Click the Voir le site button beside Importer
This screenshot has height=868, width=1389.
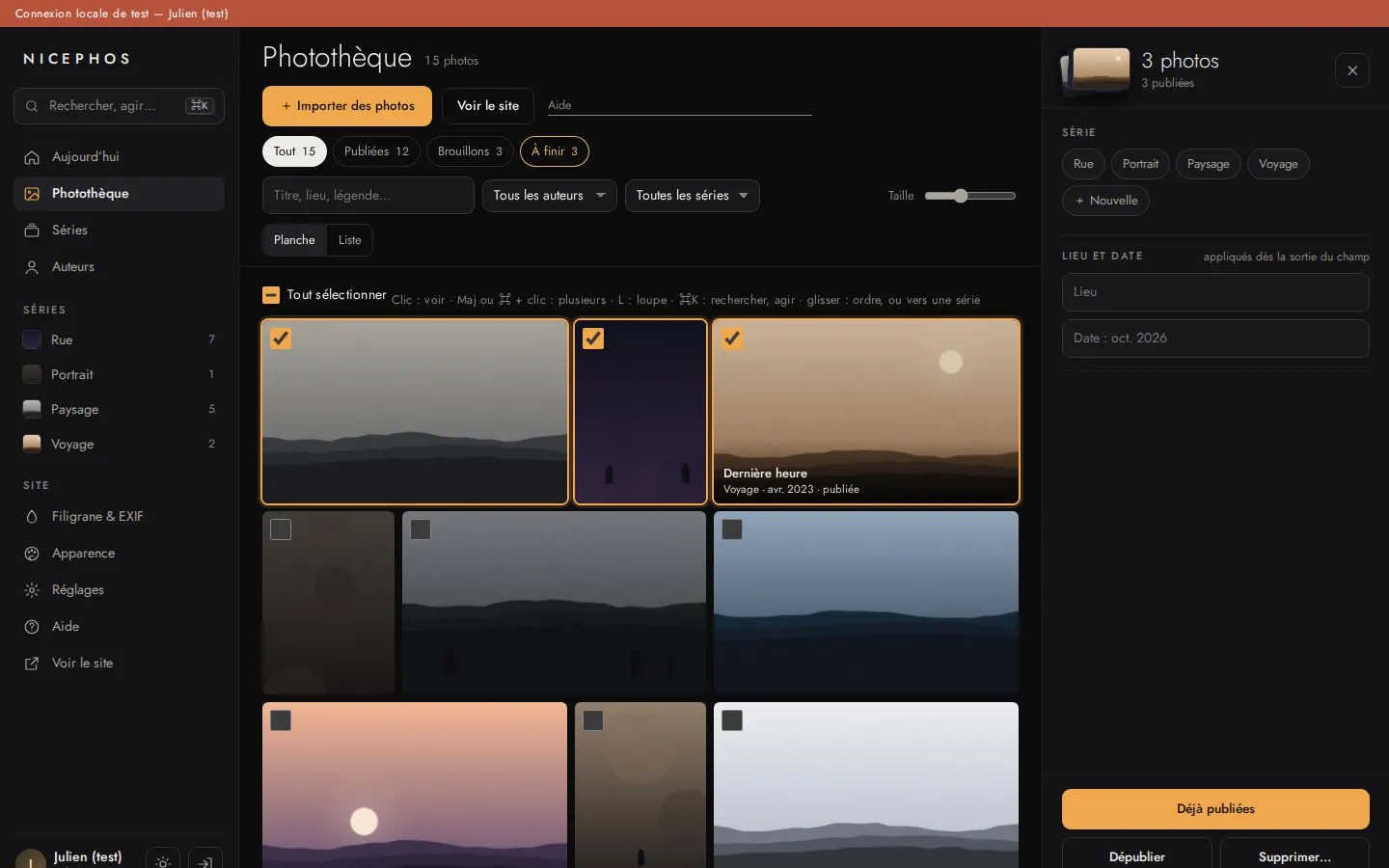tap(488, 106)
